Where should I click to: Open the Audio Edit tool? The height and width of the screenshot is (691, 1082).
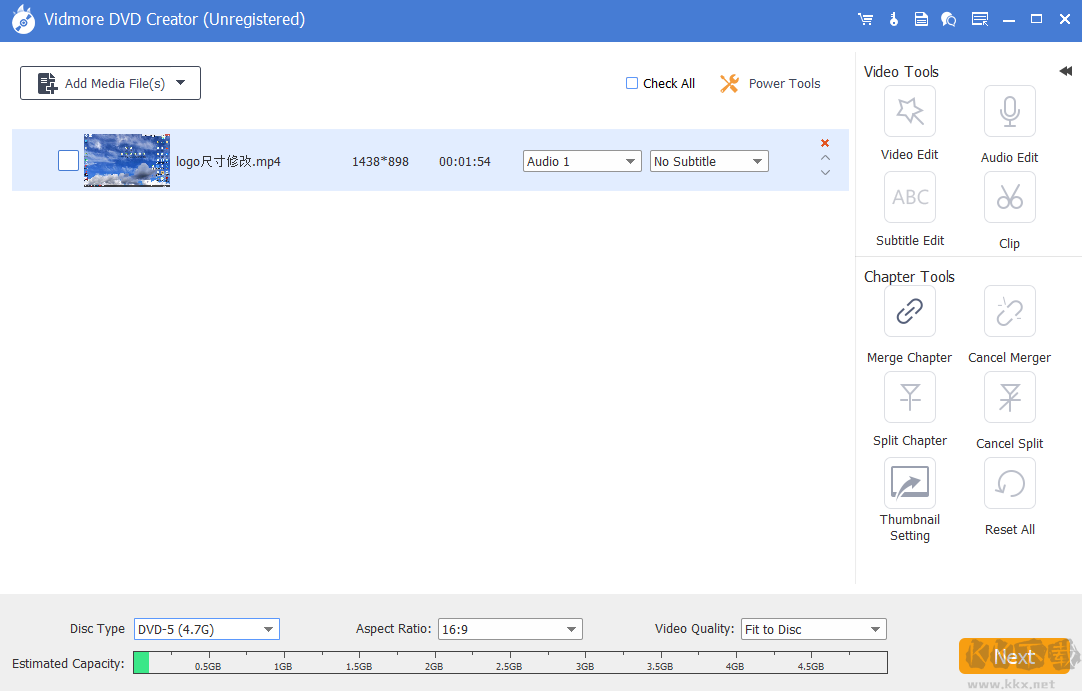pyautogui.click(x=1010, y=111)
